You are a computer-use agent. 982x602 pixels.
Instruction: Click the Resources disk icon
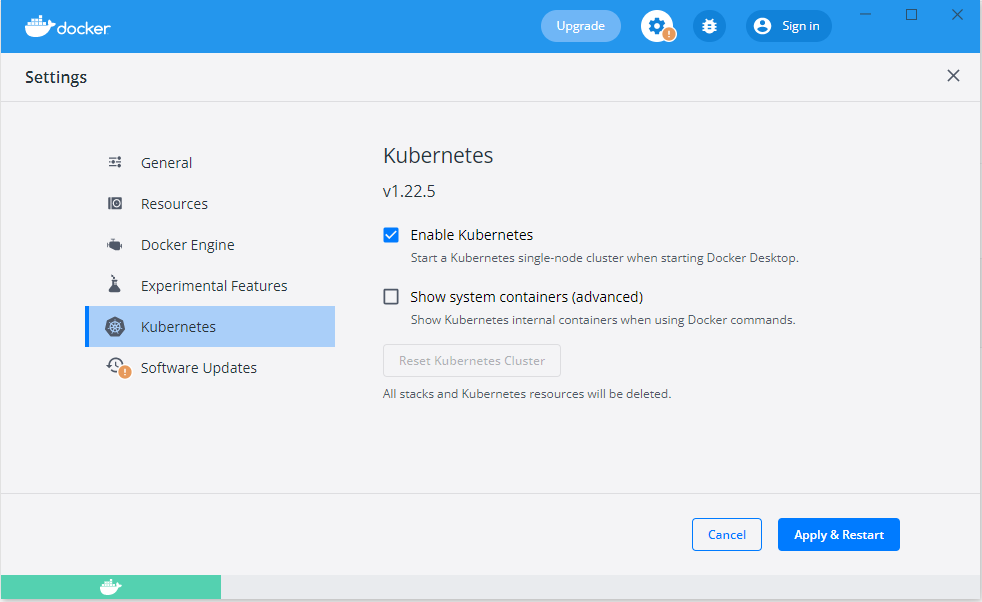pyautogui.click(x=115, y=204)
